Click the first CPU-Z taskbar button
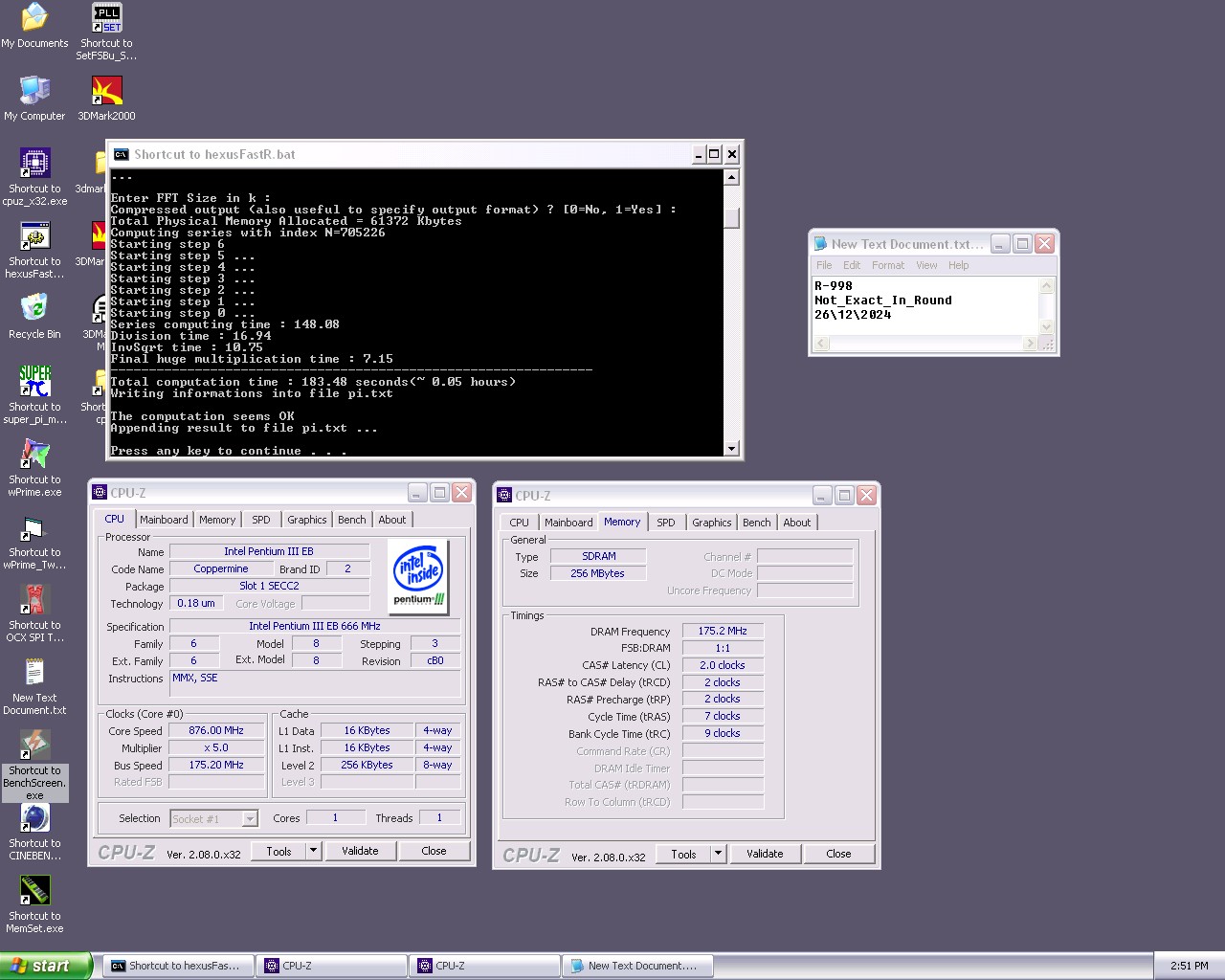The height and width of the screenshot is (980, 1225). pyautogui.click(x=331, y=966)
